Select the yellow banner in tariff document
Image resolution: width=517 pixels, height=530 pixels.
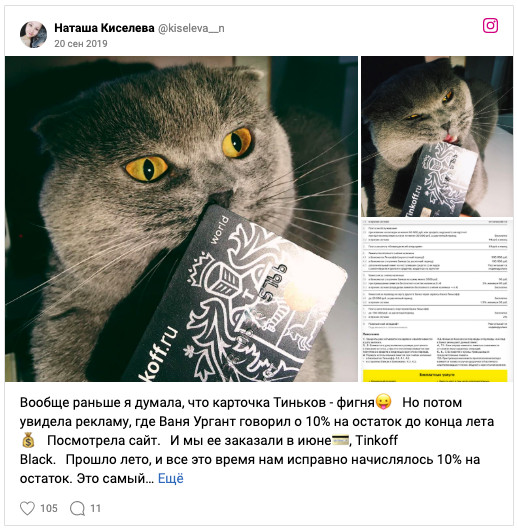435,376
